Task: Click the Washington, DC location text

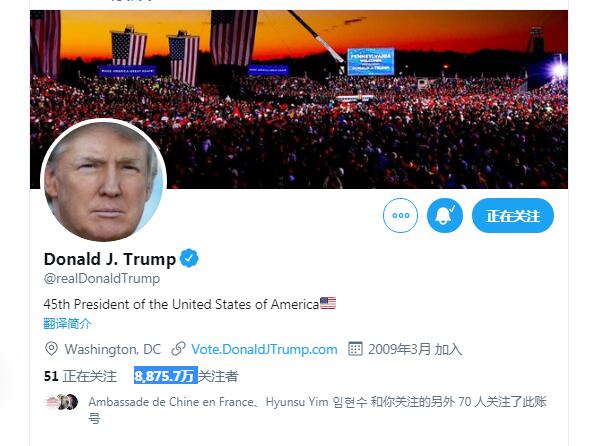Action: coord(113,349)
